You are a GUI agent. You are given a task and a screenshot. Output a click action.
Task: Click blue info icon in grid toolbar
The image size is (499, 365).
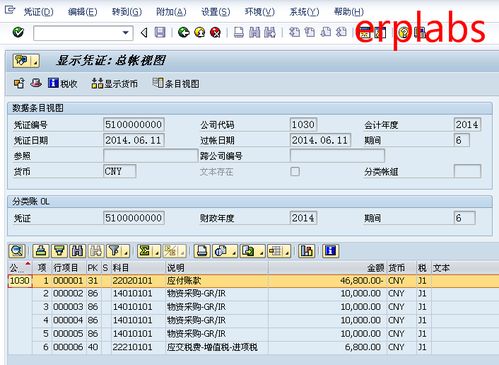click(x=331, y=251)
